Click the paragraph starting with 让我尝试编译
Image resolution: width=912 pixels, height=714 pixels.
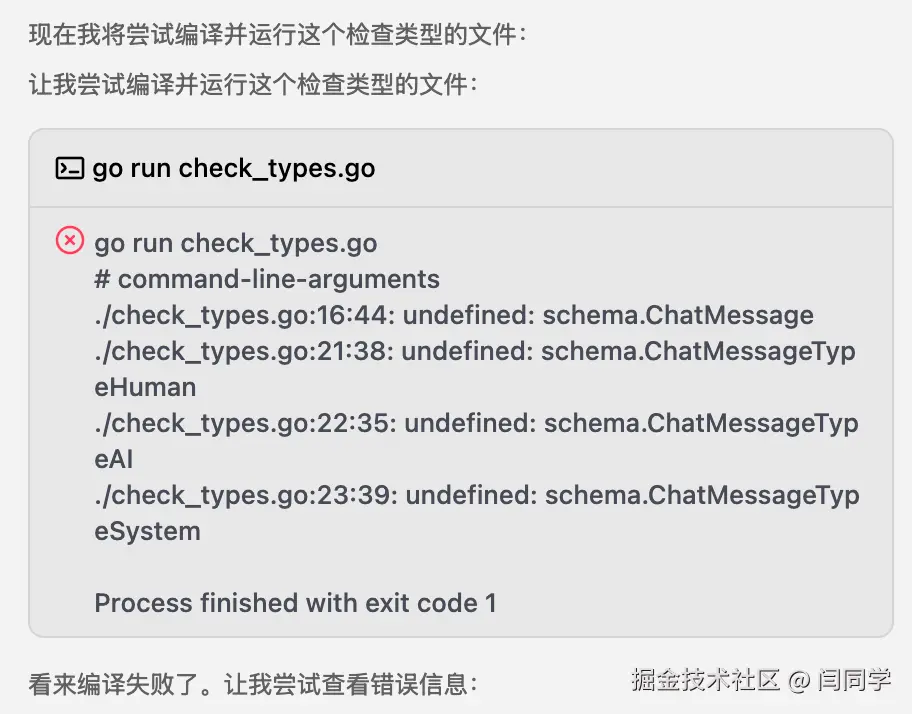[x=254, y=84]
